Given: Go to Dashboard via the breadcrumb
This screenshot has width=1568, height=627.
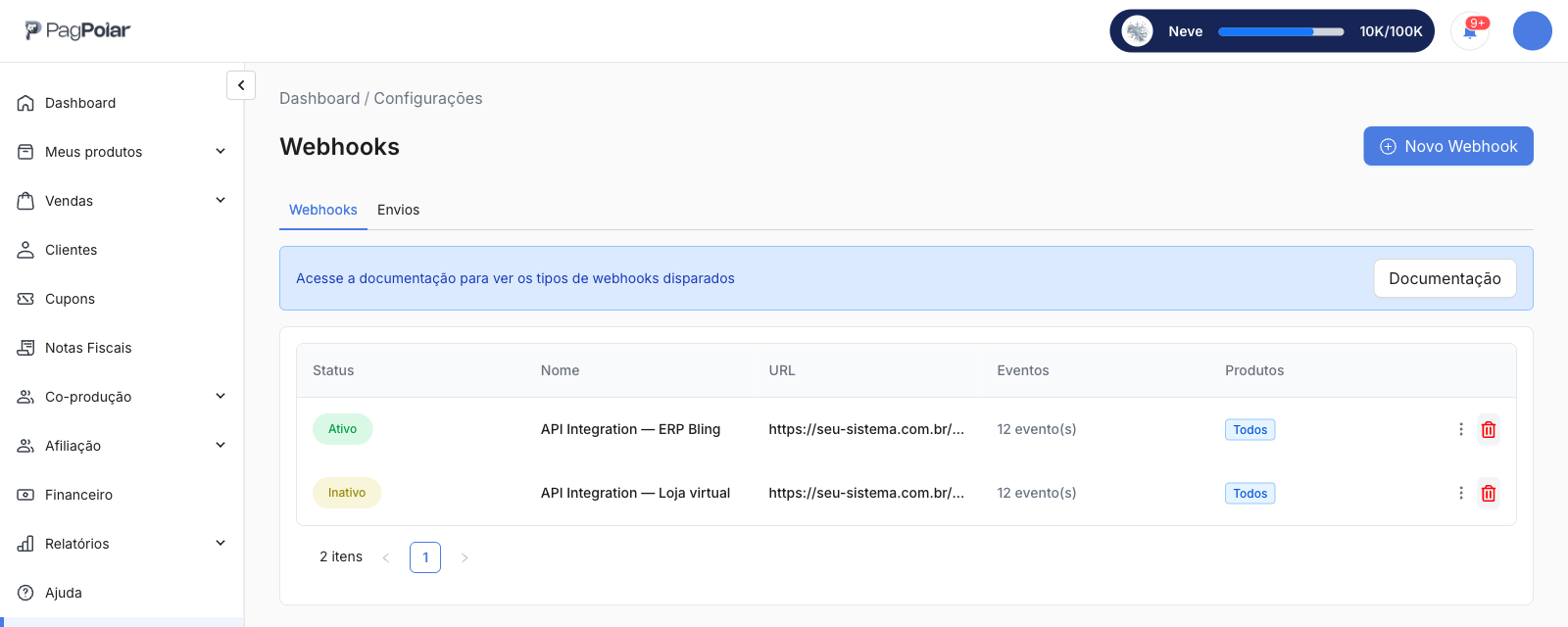Looking at the screenshot, I should (x=319, y=98).
